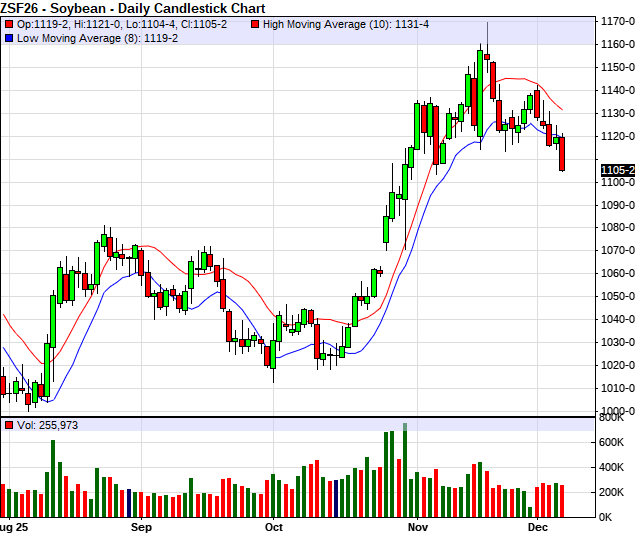640x536 pixels.
Task: Select the Low Moving Average (8) legend text
Action: (x=99, y=37)
